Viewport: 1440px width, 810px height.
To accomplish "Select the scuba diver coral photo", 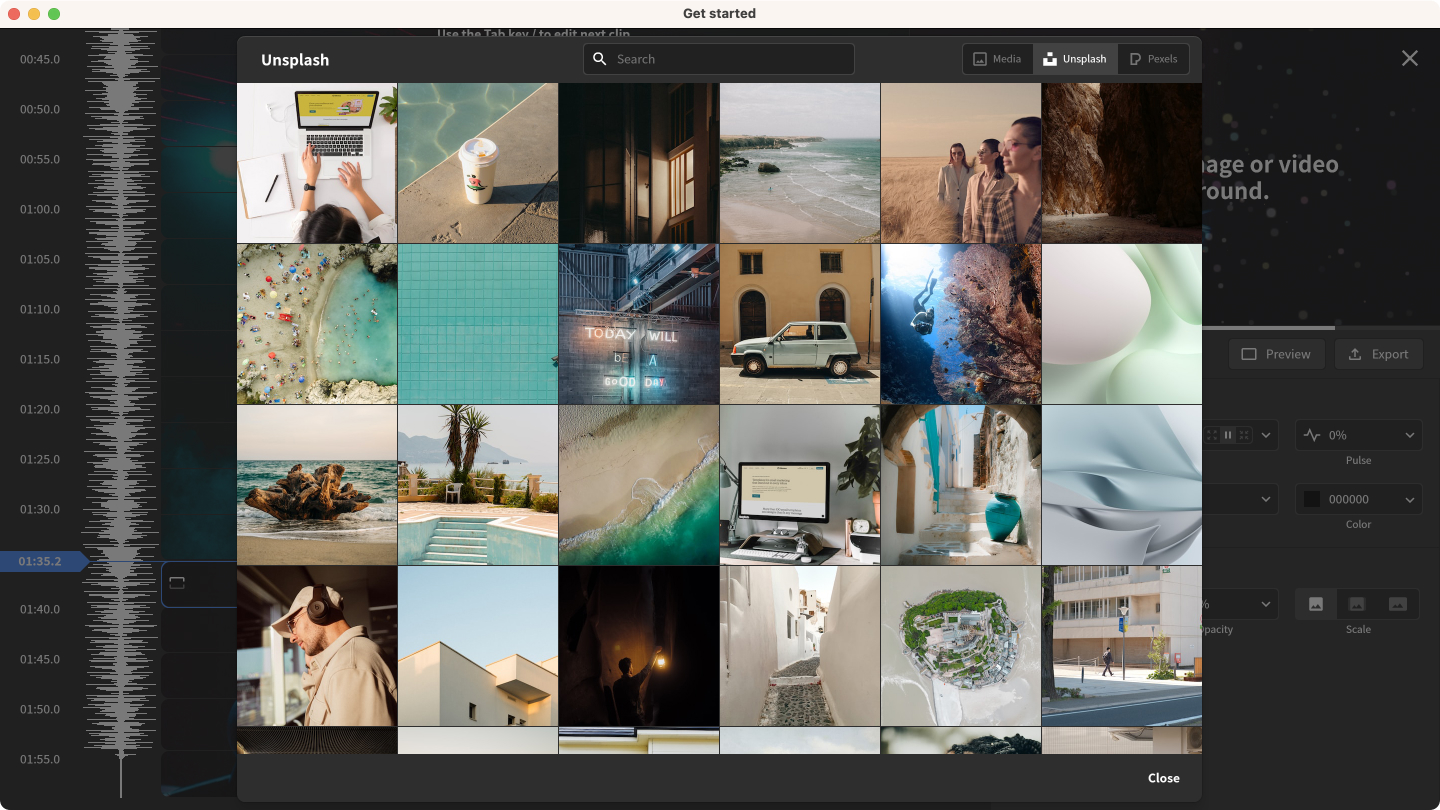I will click(x=961, y=324).
